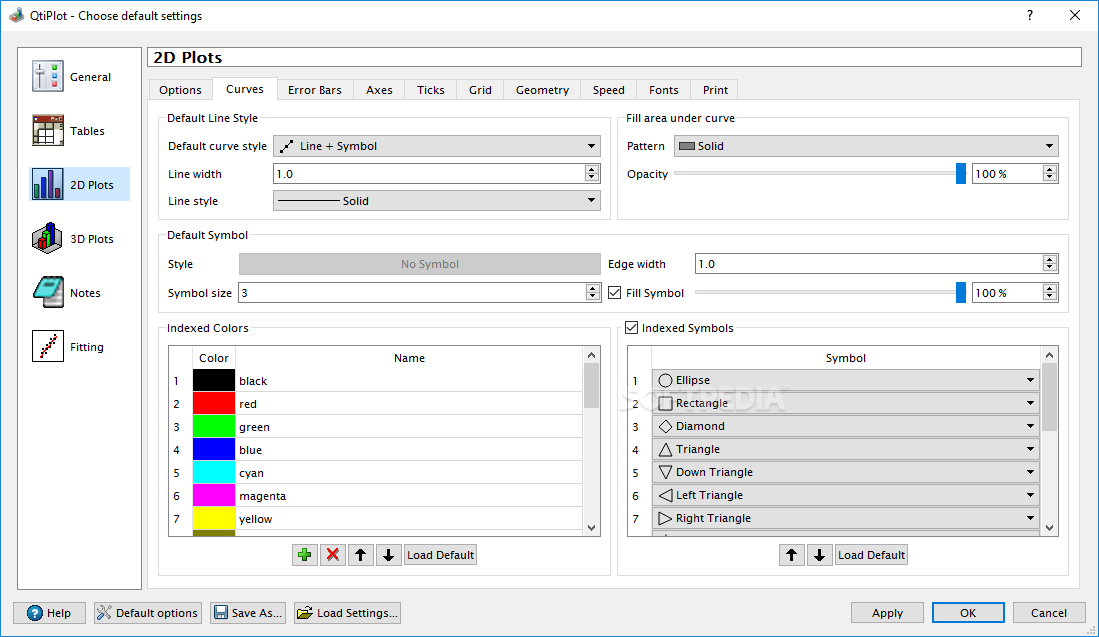Click the Cancel button
The width and height of the screenshot is (1099, 637).
point(1049,612)
